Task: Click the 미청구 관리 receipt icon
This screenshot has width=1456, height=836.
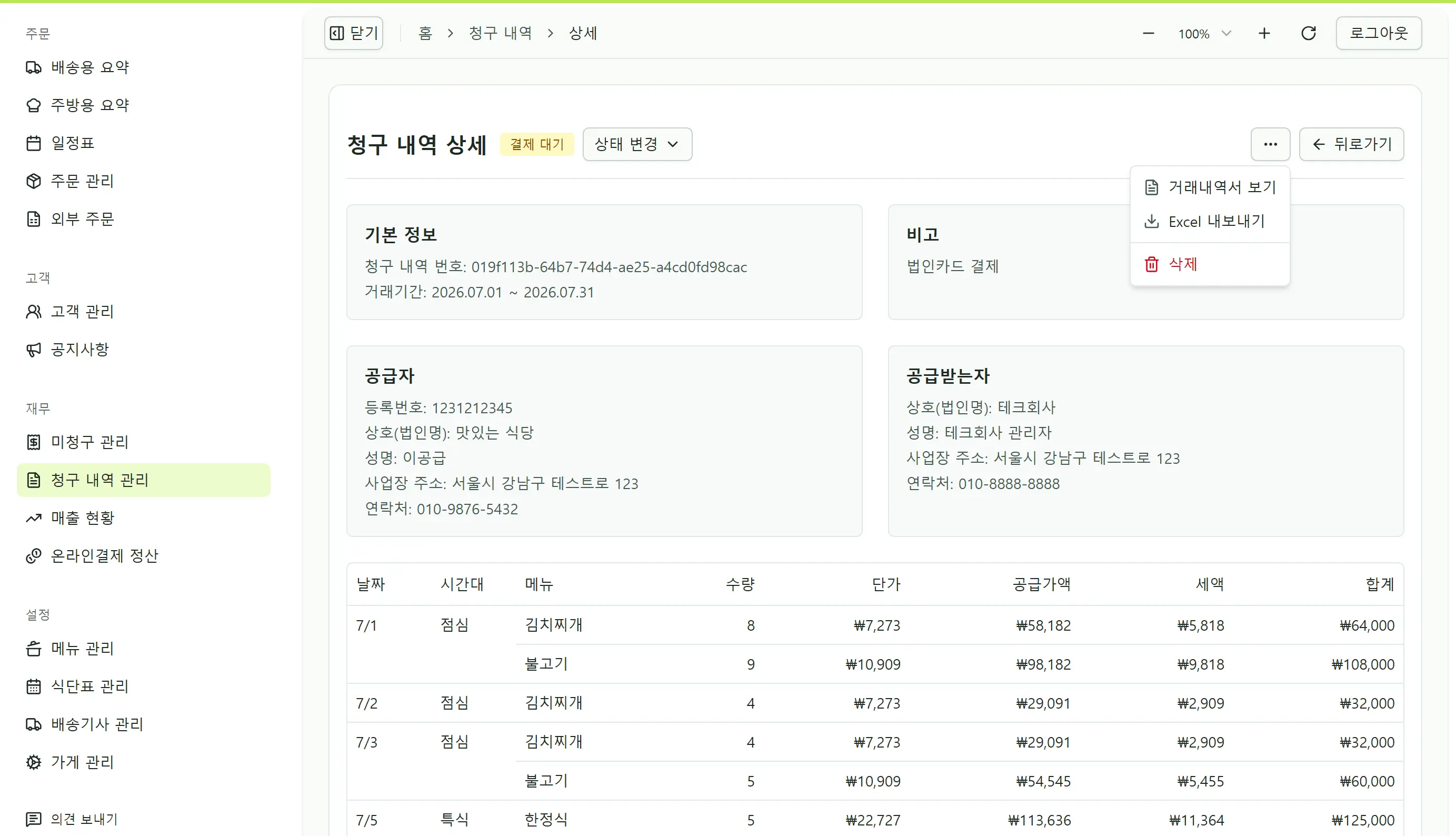Action: pos(33,442)
